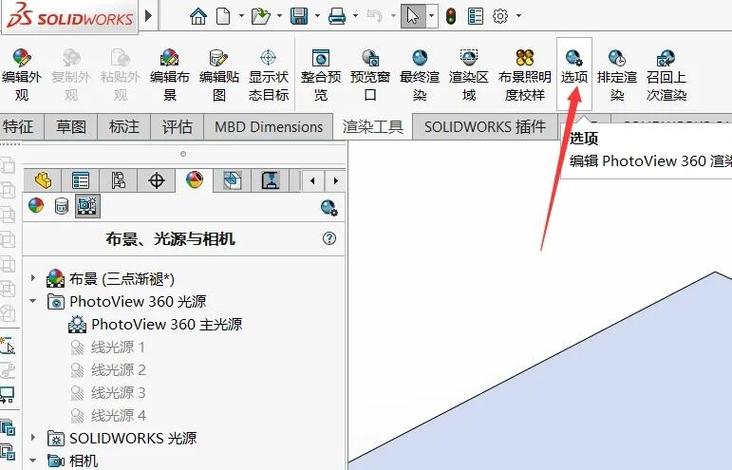Open PhotoView options icon in DisplayManager

pos(329,208)
